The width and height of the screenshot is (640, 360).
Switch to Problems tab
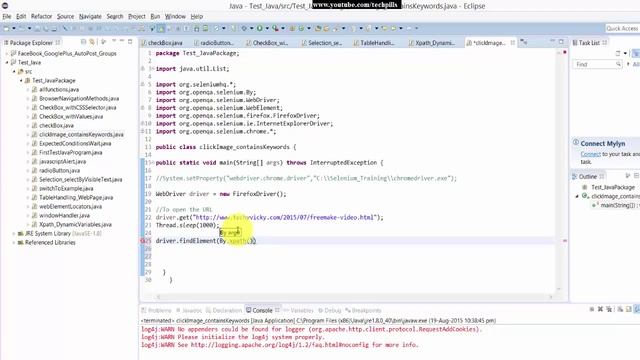tap(156, 310)
